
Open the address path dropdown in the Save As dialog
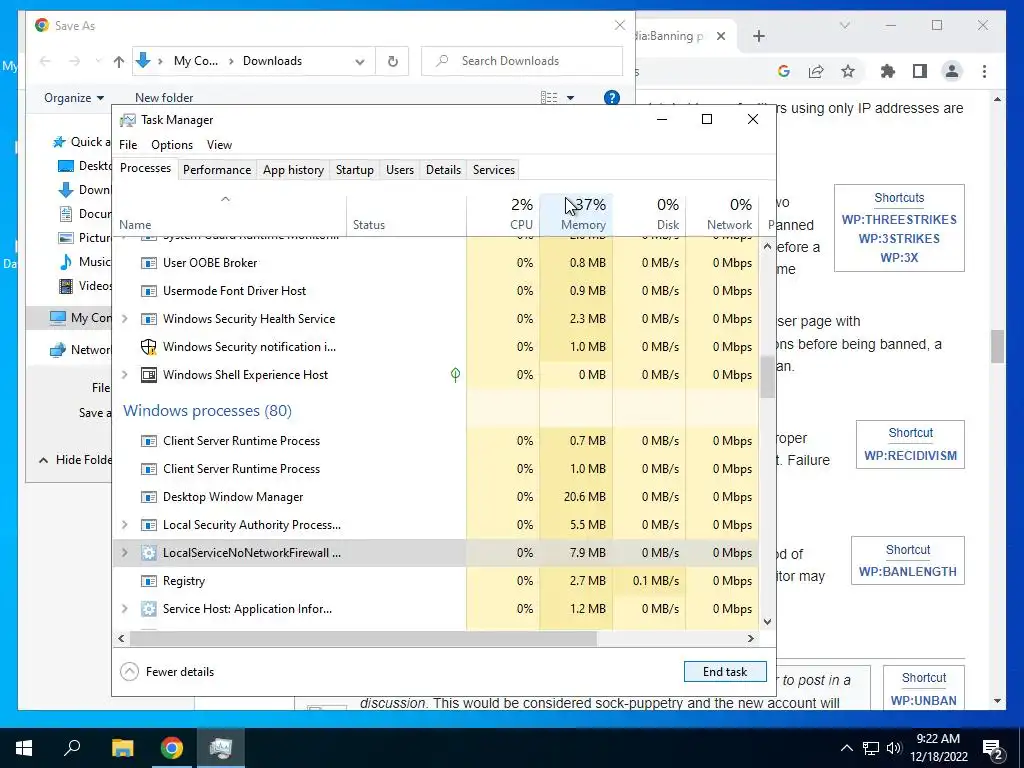point(360,61)
